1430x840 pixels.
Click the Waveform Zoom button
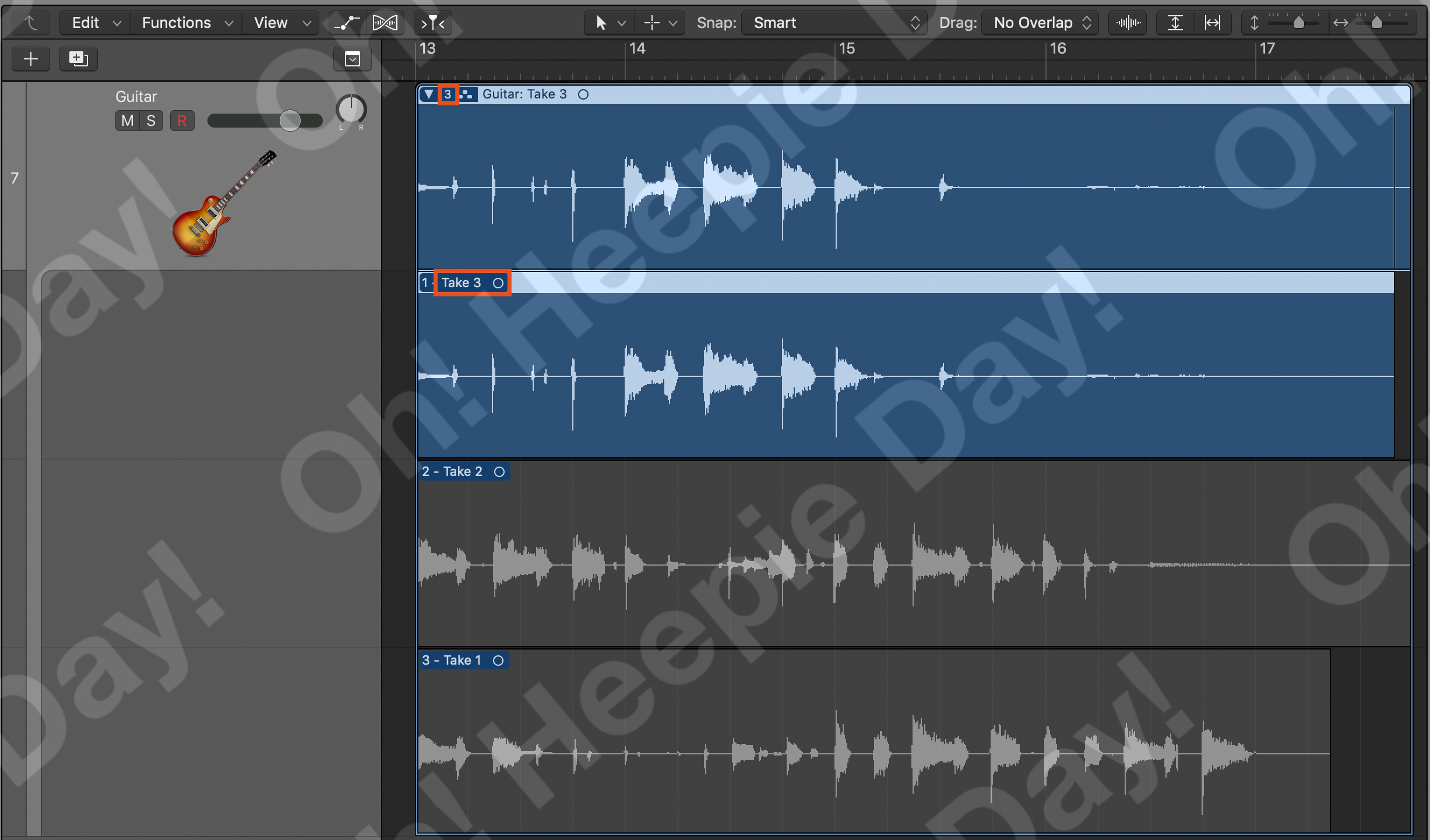tap(1128, 23)
